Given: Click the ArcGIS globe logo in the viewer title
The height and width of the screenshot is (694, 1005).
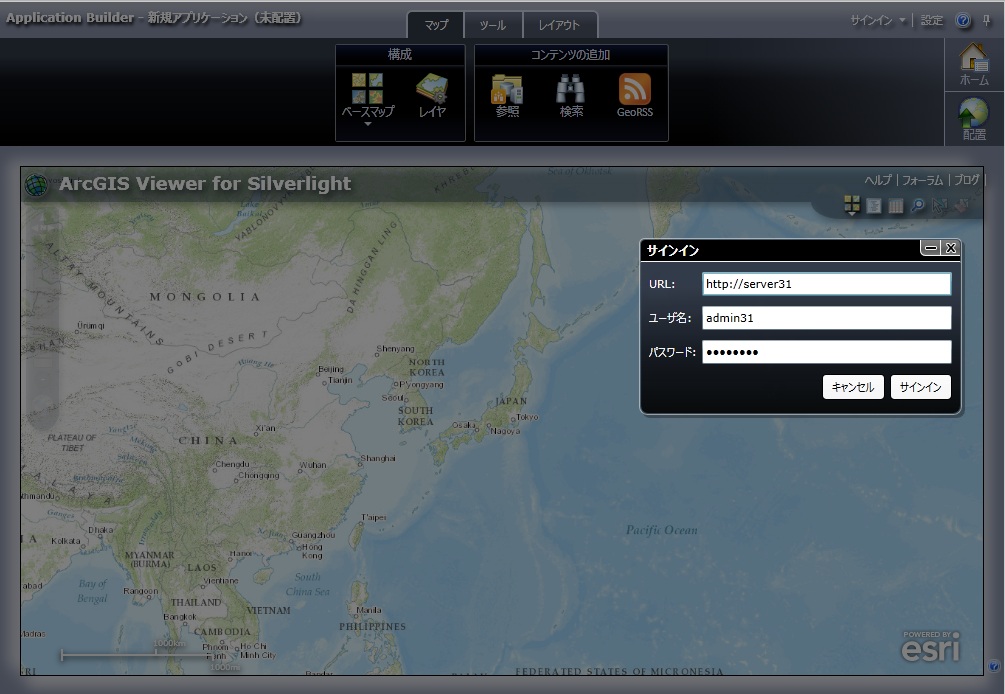Looking at the screenshot, I should pyautogui.click(x=36, y=185).
